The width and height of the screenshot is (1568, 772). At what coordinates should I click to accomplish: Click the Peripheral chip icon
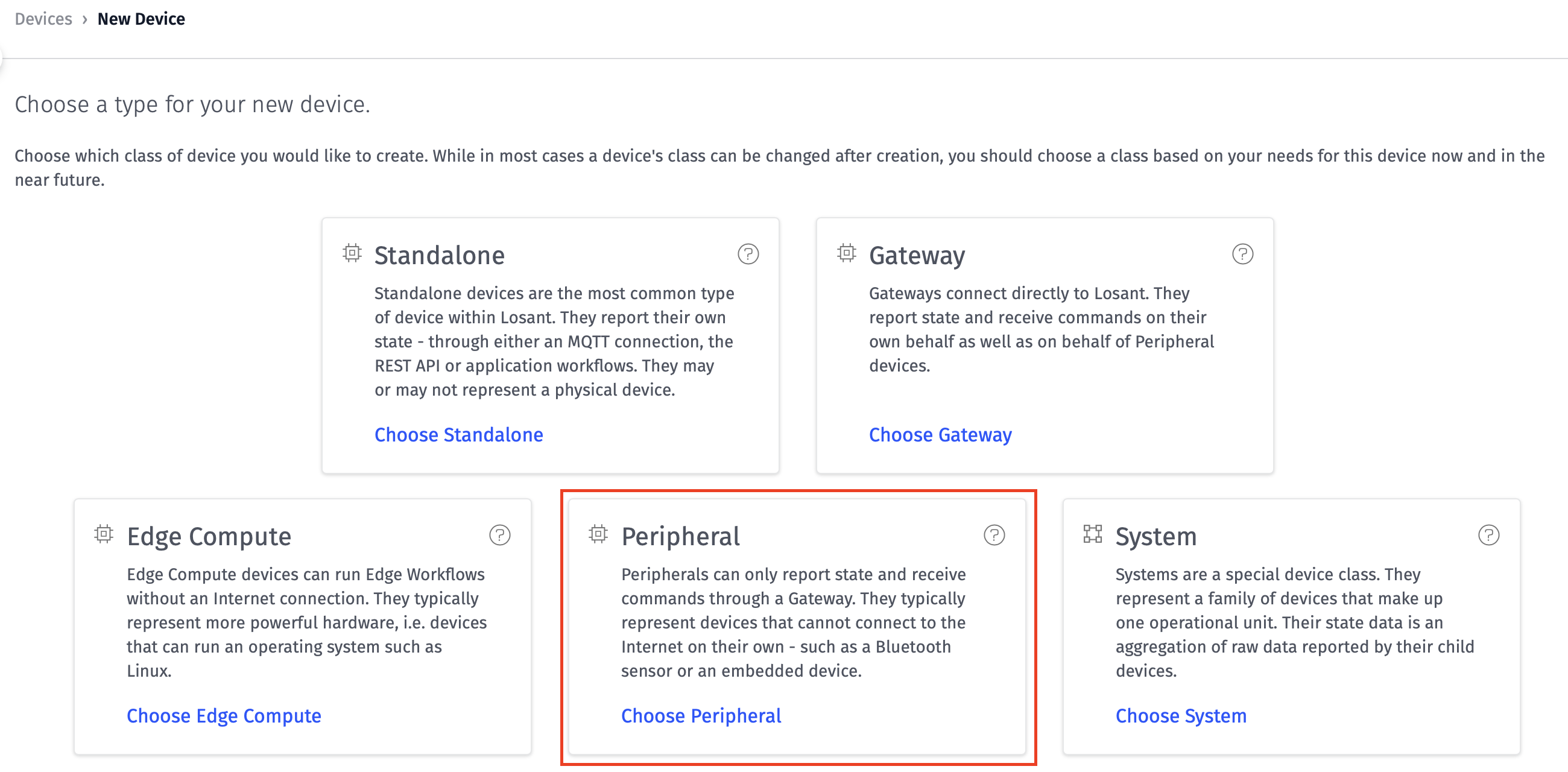click(598, 534)
